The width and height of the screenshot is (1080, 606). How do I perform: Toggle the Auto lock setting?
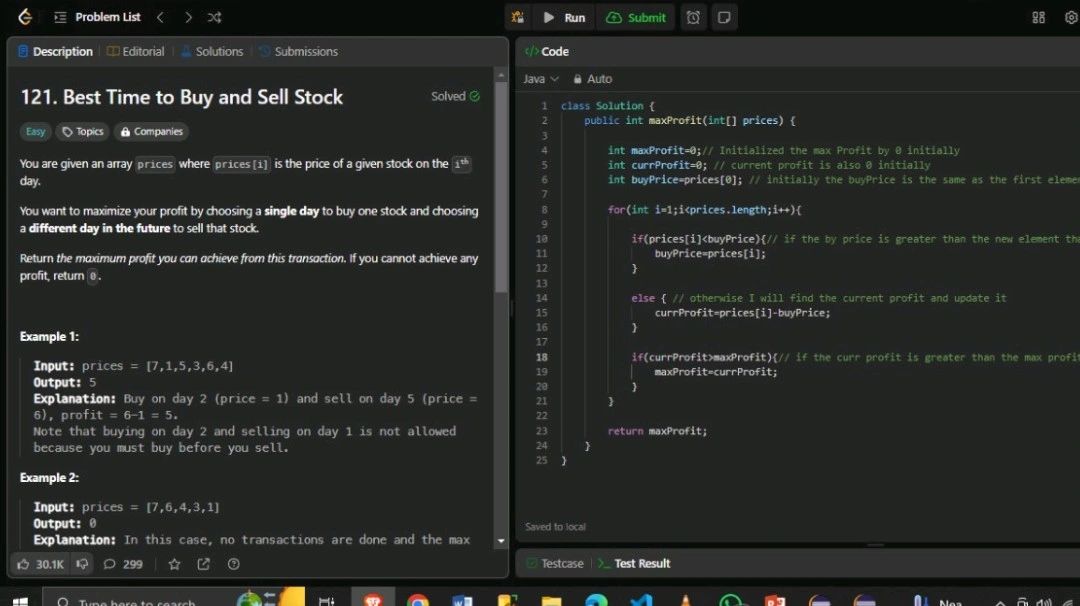(x=592, y=79)
